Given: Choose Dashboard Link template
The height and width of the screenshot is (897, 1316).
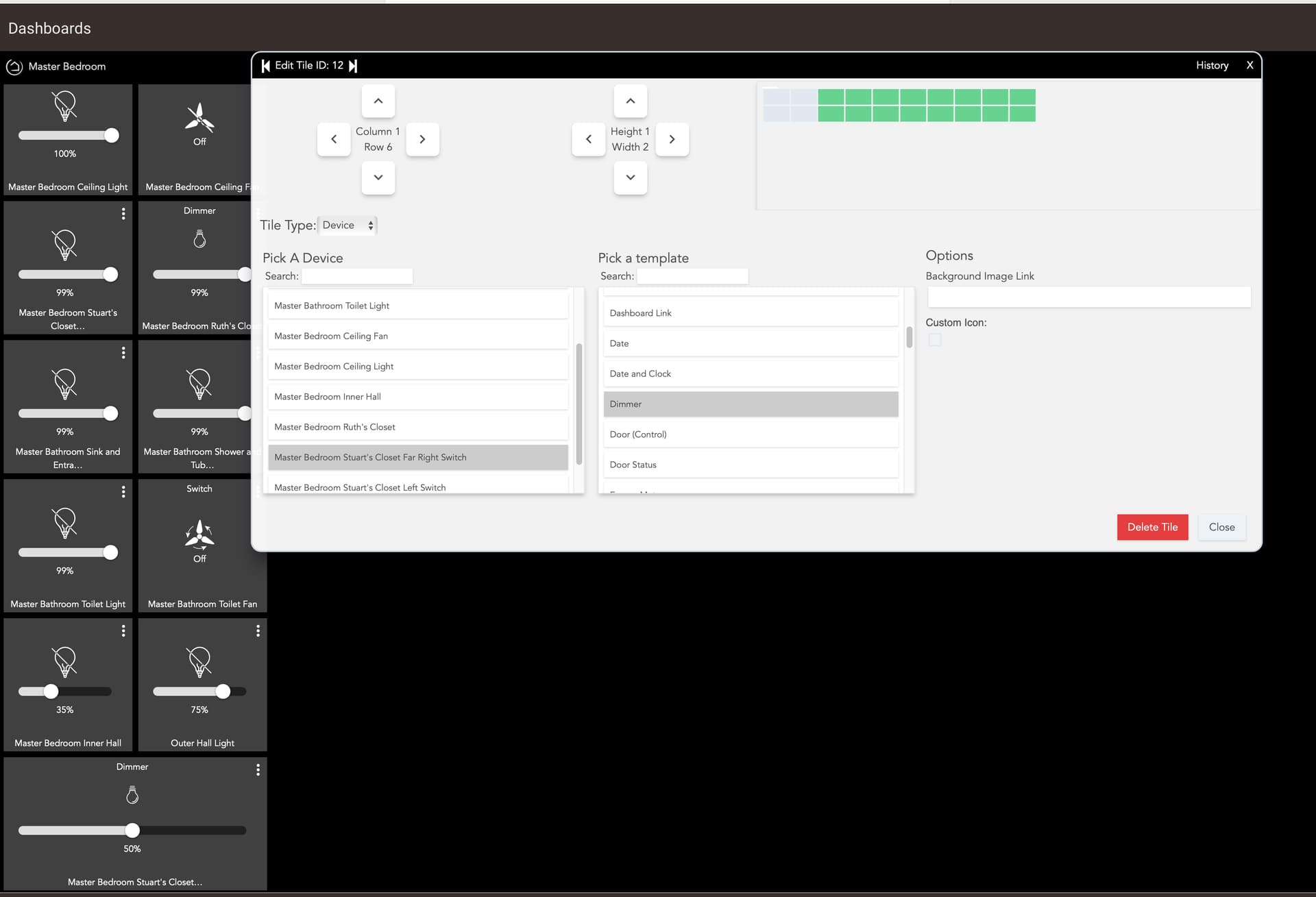Looking at the screenshot, I should (751, 313).
